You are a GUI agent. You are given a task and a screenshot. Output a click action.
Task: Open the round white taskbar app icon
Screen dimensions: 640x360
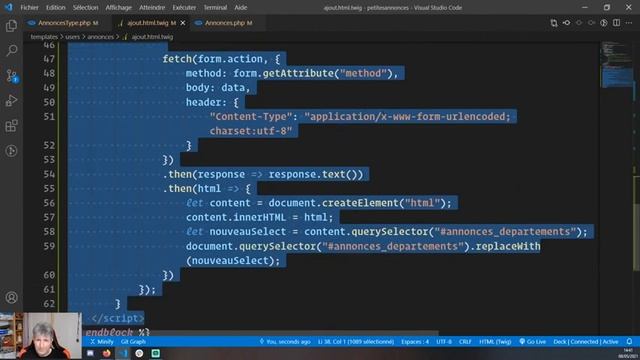[x=139, y=353]
